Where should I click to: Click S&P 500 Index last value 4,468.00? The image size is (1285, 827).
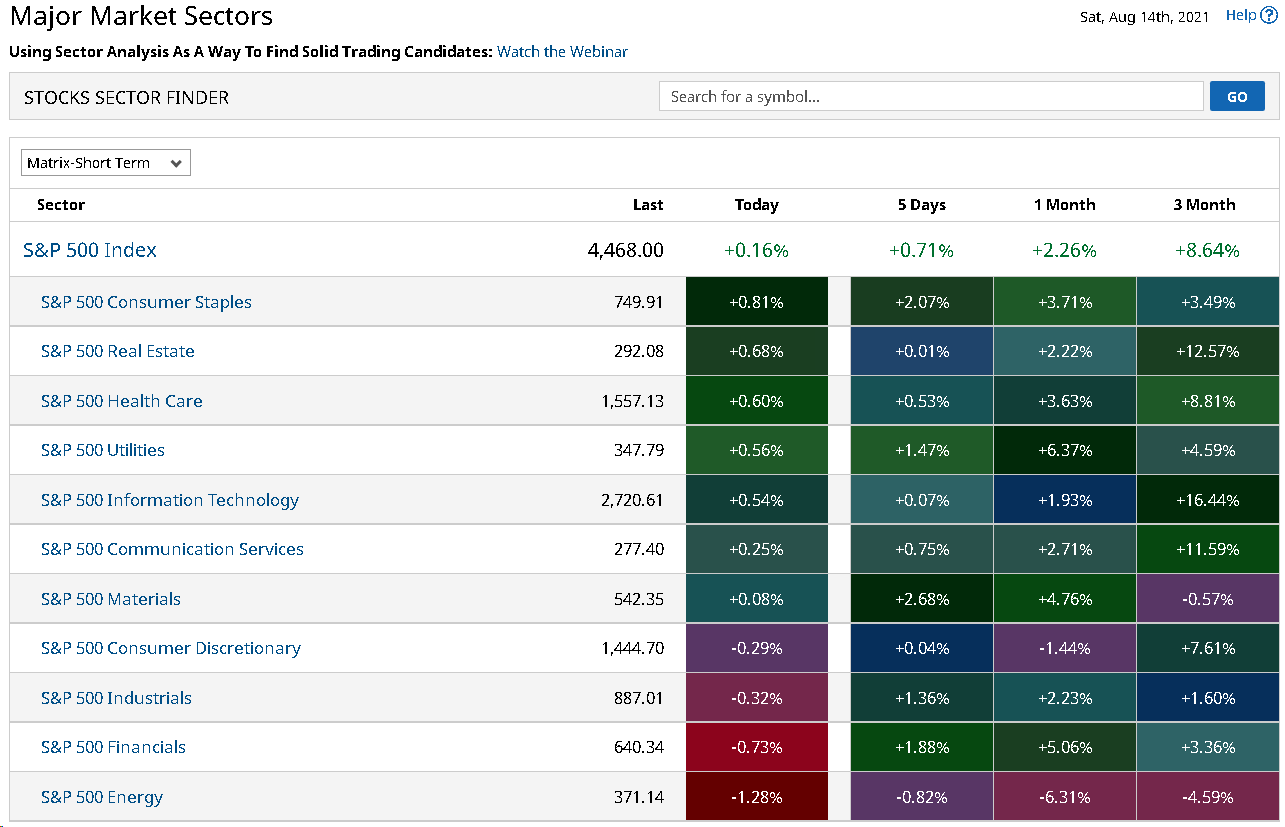(x=626, y=250)
